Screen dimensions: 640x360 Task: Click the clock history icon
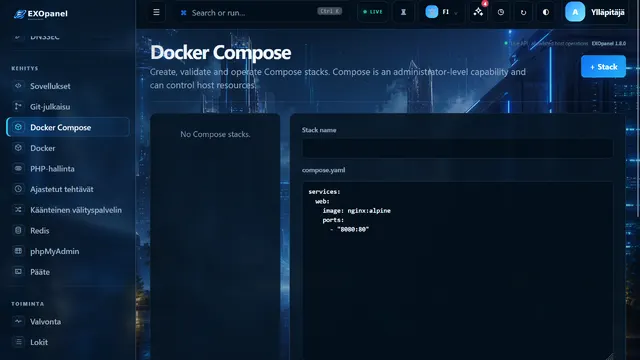[x=501, y=12]
